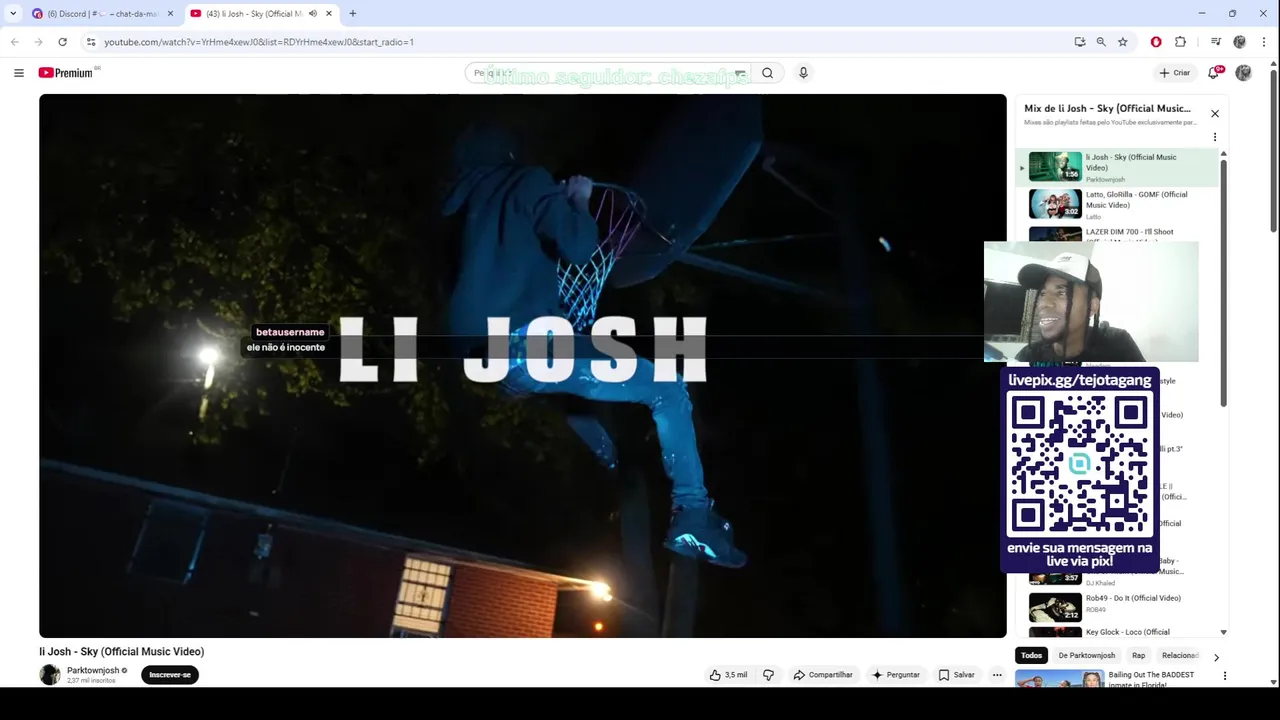Select the De Parktownjosh filter chip
This screenshot has width=1280, height=720.
click(x=1086, y=656)
